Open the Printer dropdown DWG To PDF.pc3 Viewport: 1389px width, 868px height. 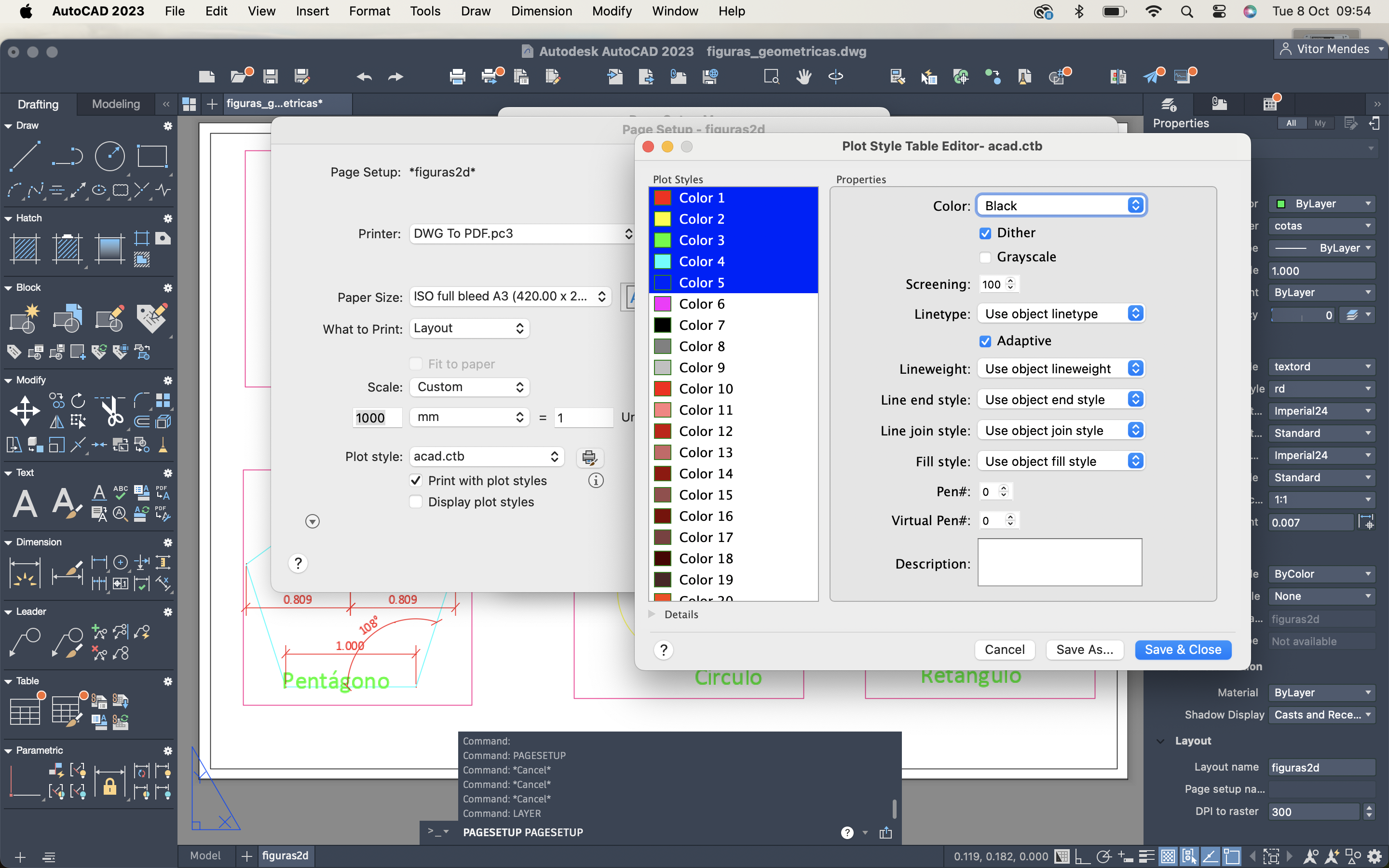pyautogui.click(x=522, y=234)
